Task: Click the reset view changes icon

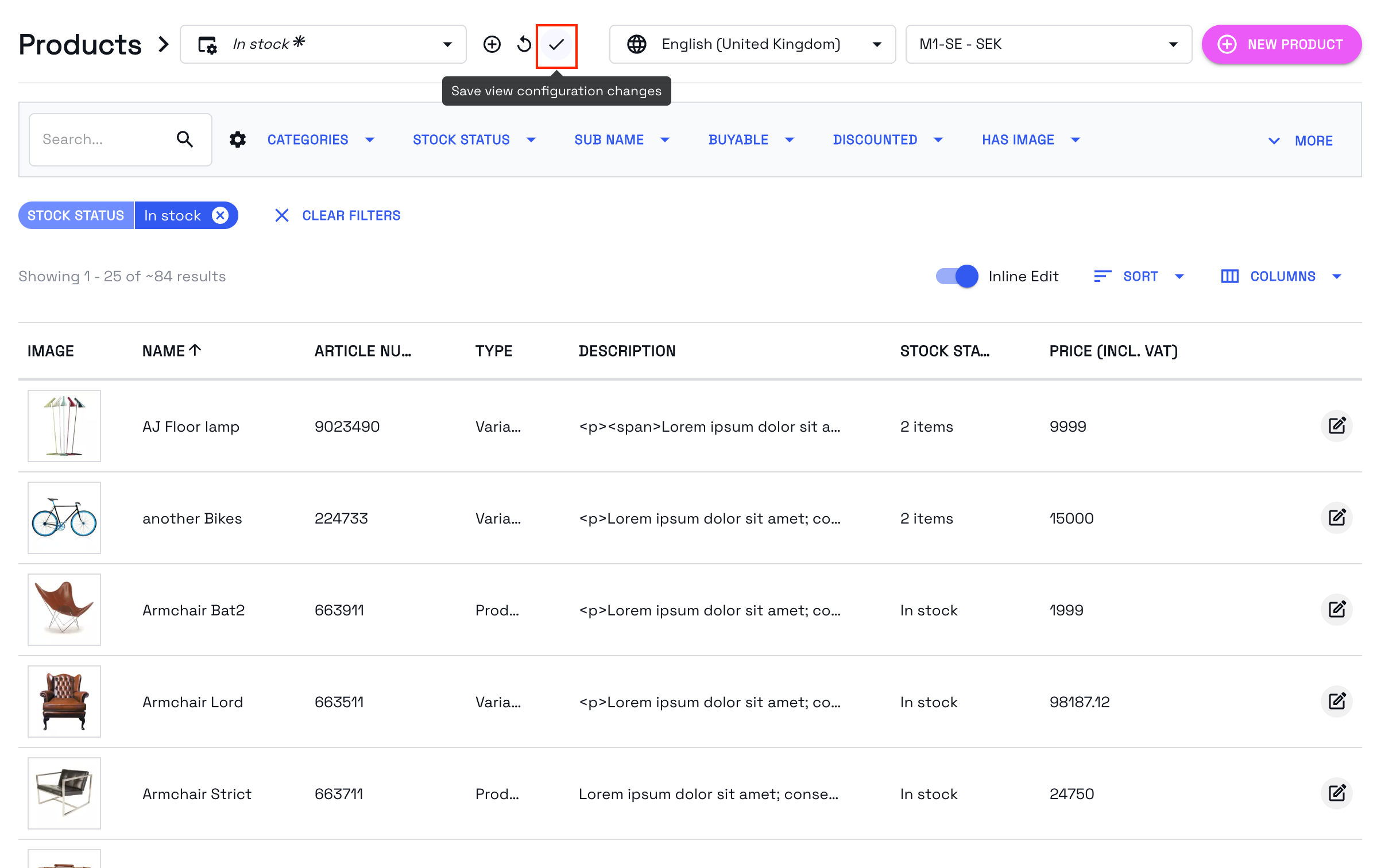Action: pos(524,44)
